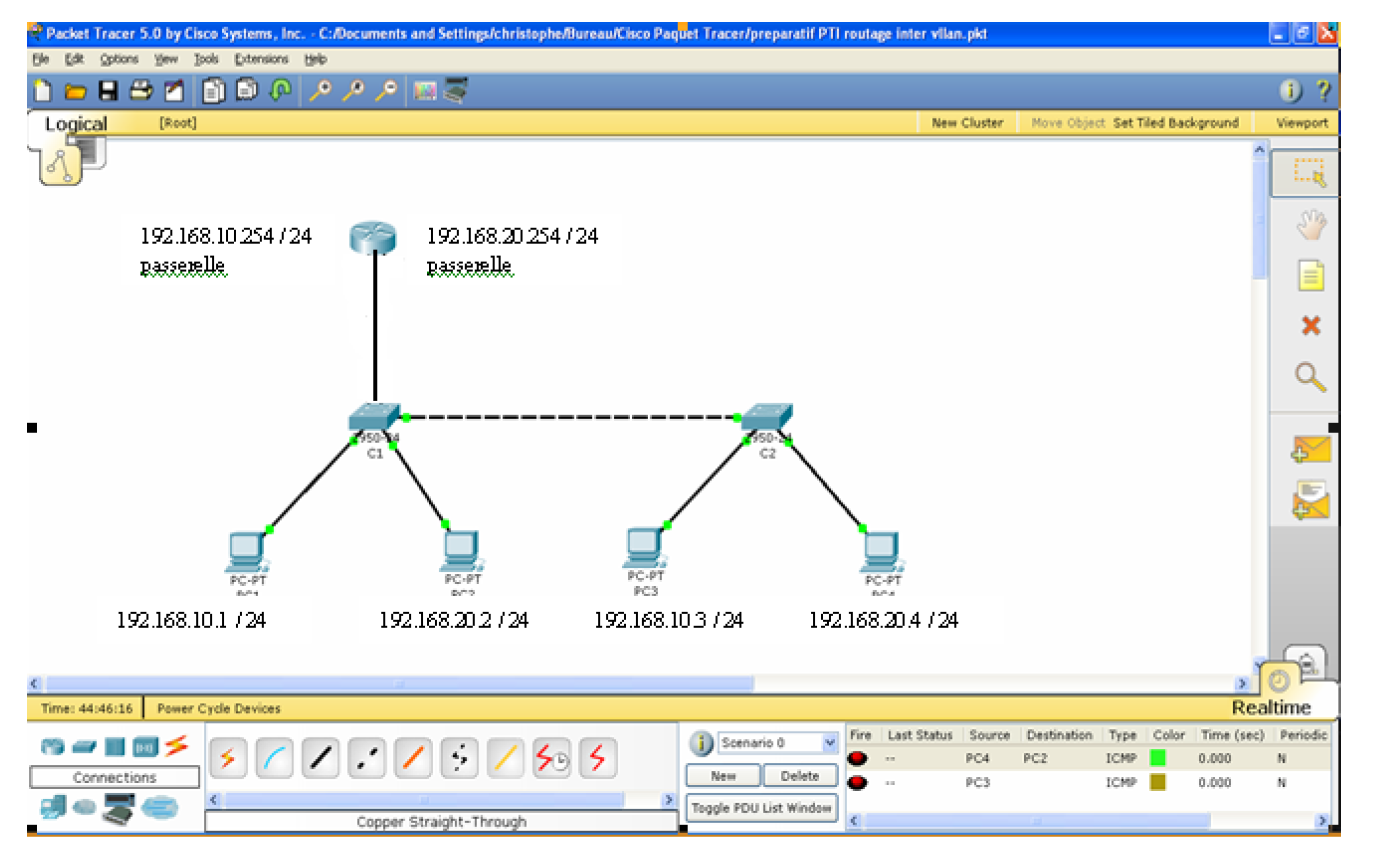
Task: Click the green color swatch for PC4
Action: point(1159,759)
